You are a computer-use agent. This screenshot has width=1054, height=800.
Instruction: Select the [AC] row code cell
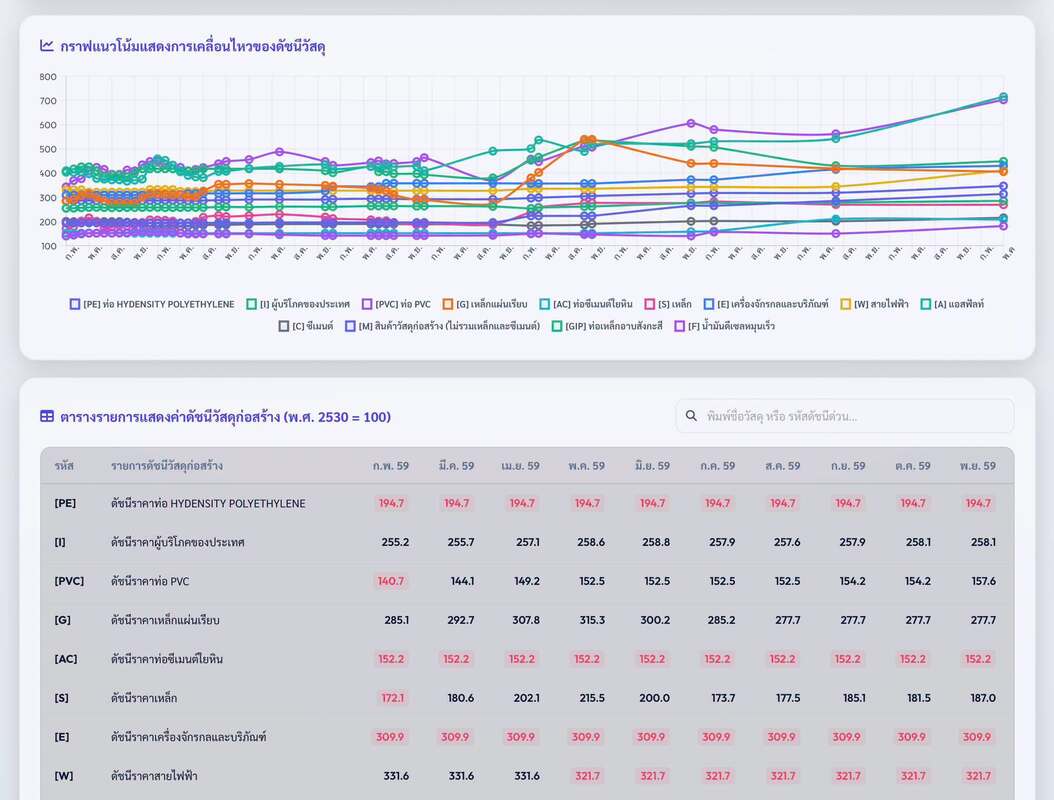(66, 659)
